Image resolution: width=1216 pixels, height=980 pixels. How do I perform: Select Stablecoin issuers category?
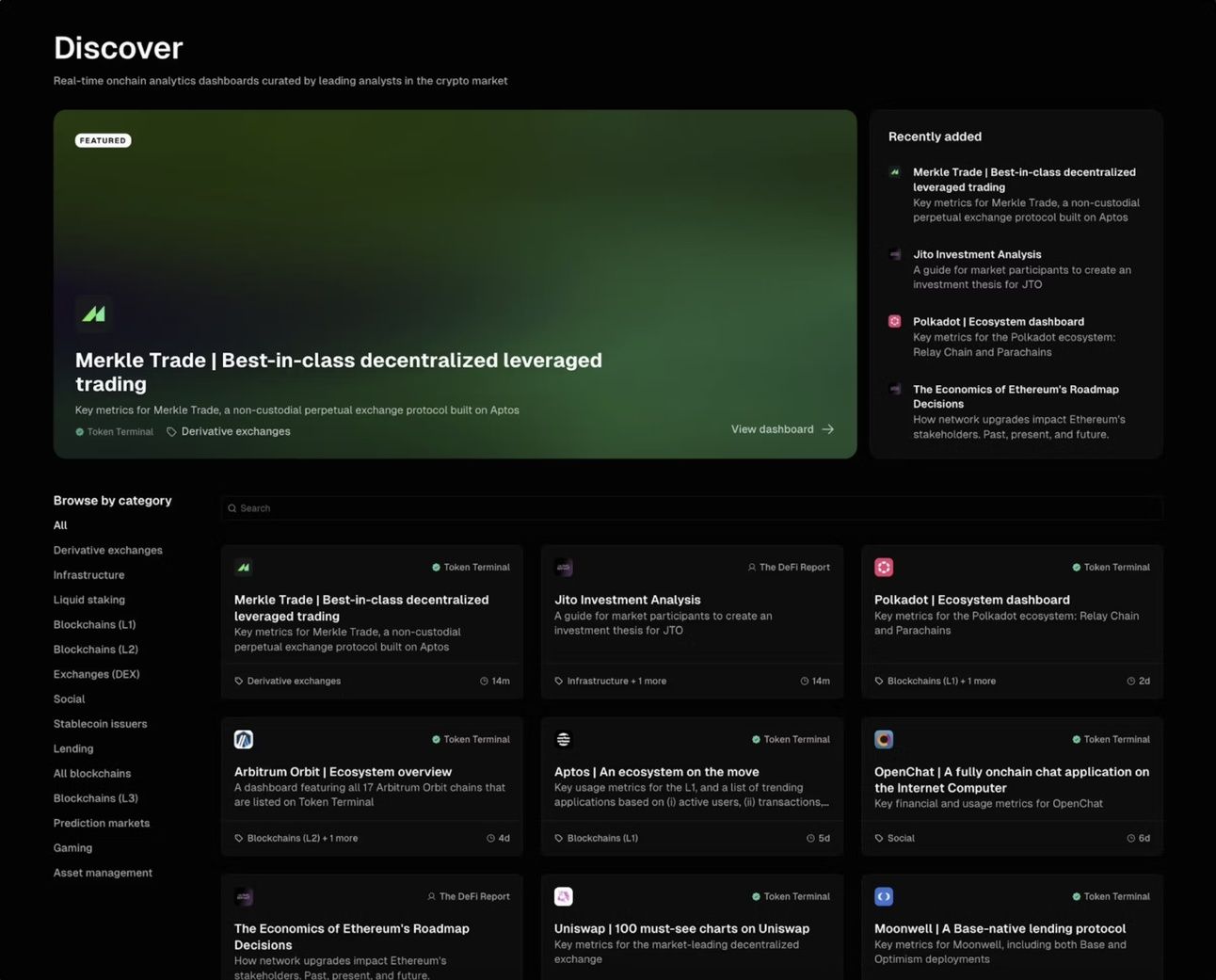click(101, 724)
